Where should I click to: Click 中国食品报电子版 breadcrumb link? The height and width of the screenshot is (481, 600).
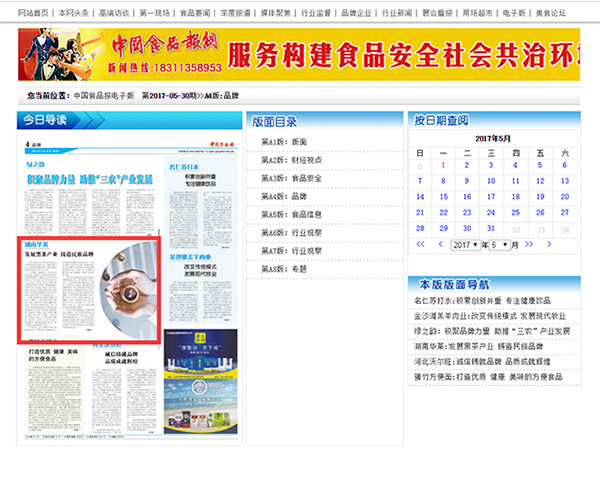[x=103, y=96]
